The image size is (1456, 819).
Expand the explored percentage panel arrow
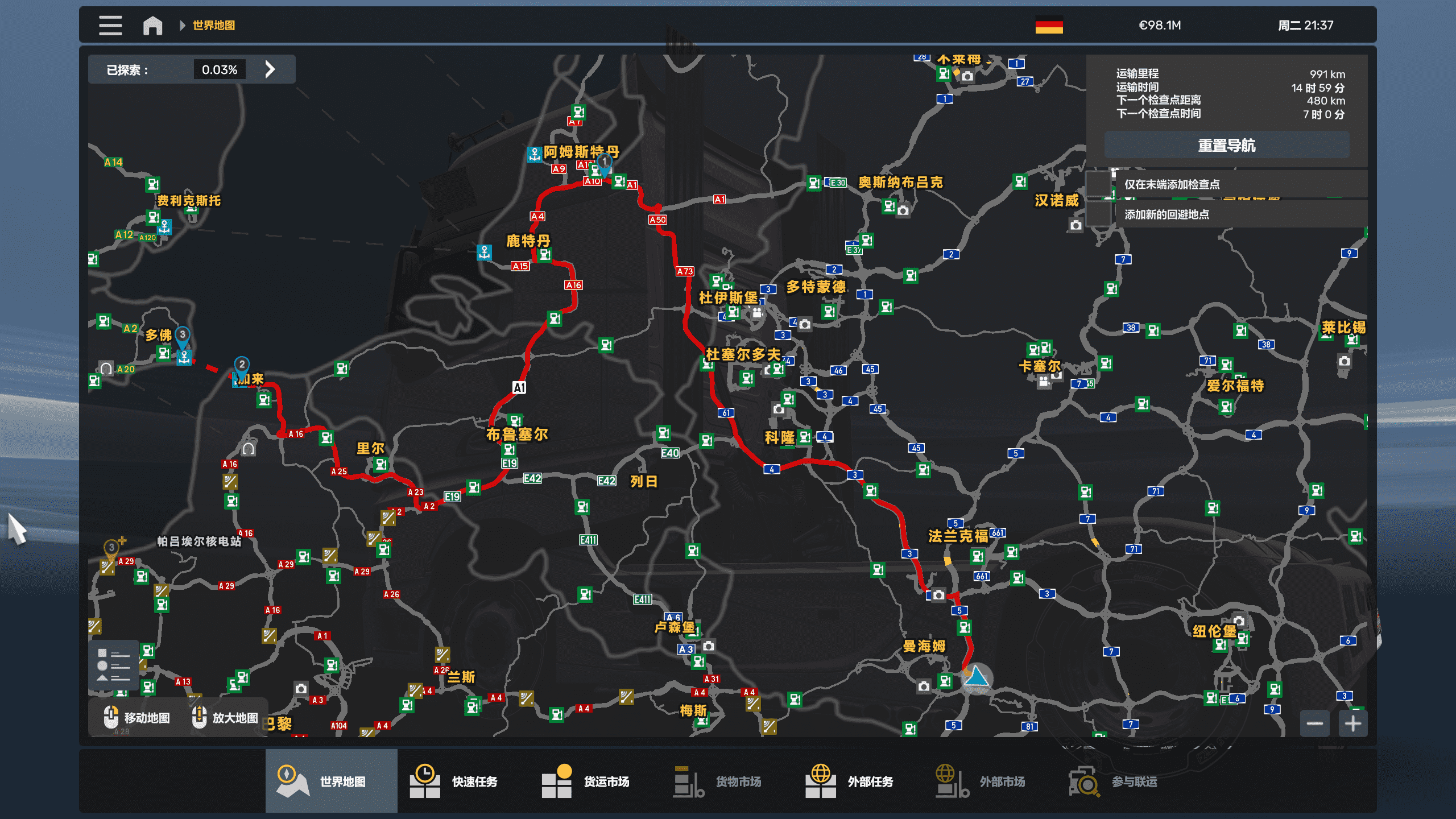coord(270,69)
